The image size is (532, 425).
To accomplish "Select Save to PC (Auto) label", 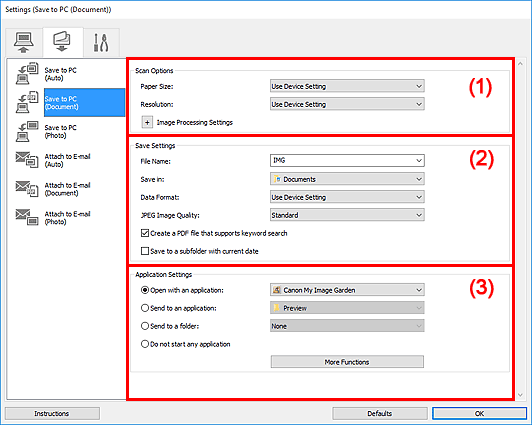I will pos(60,74).
